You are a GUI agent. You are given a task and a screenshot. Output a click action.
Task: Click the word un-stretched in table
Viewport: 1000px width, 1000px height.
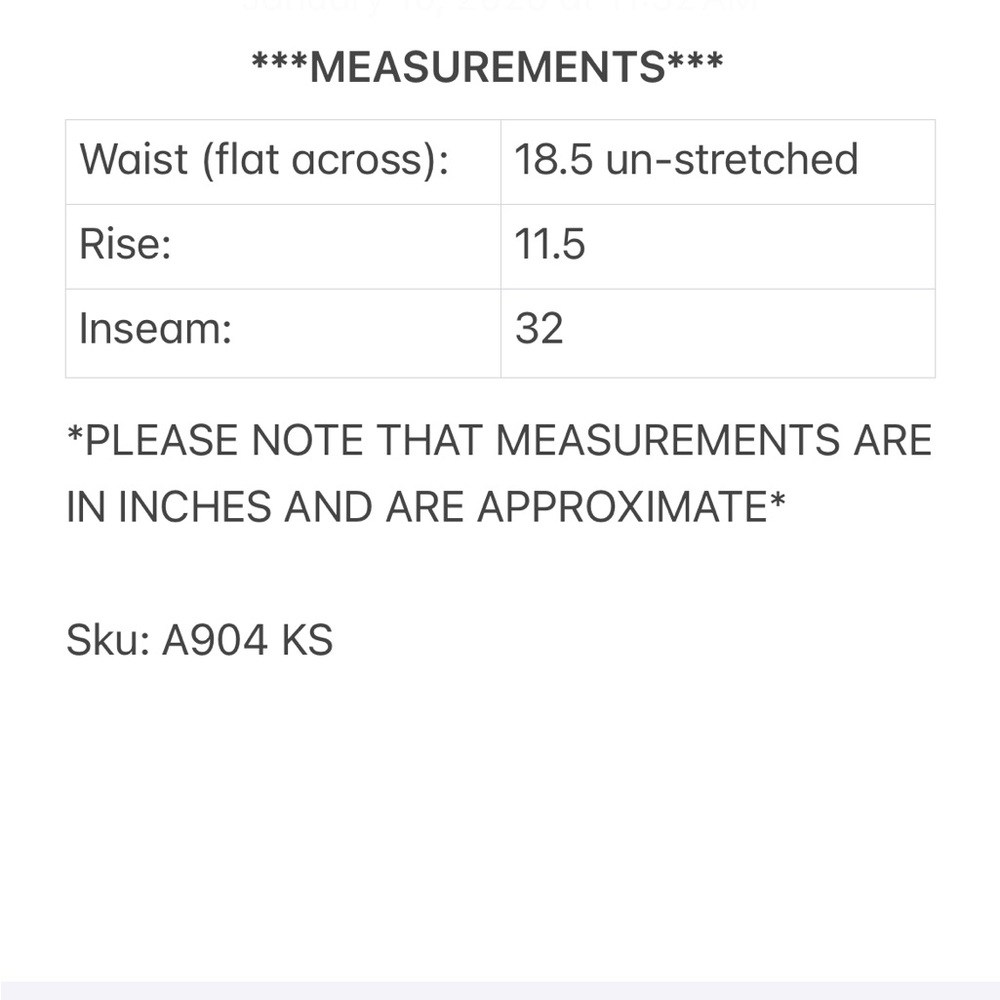point(732,159)
